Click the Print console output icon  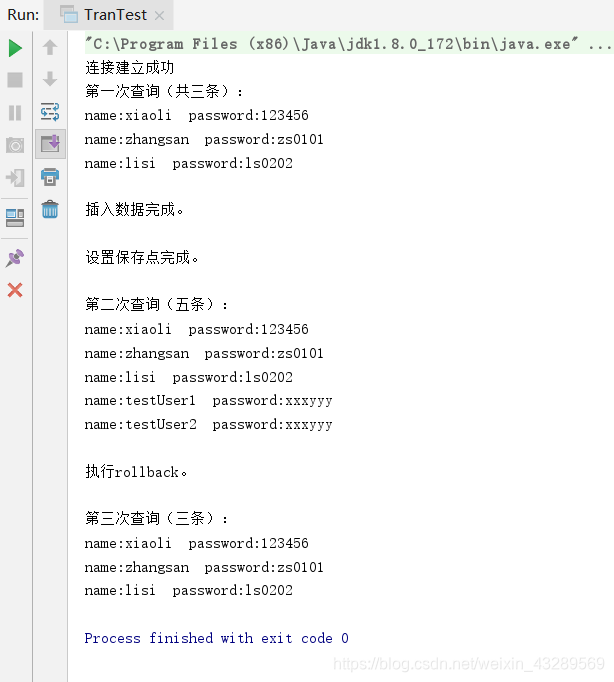[x=50, y=177]
